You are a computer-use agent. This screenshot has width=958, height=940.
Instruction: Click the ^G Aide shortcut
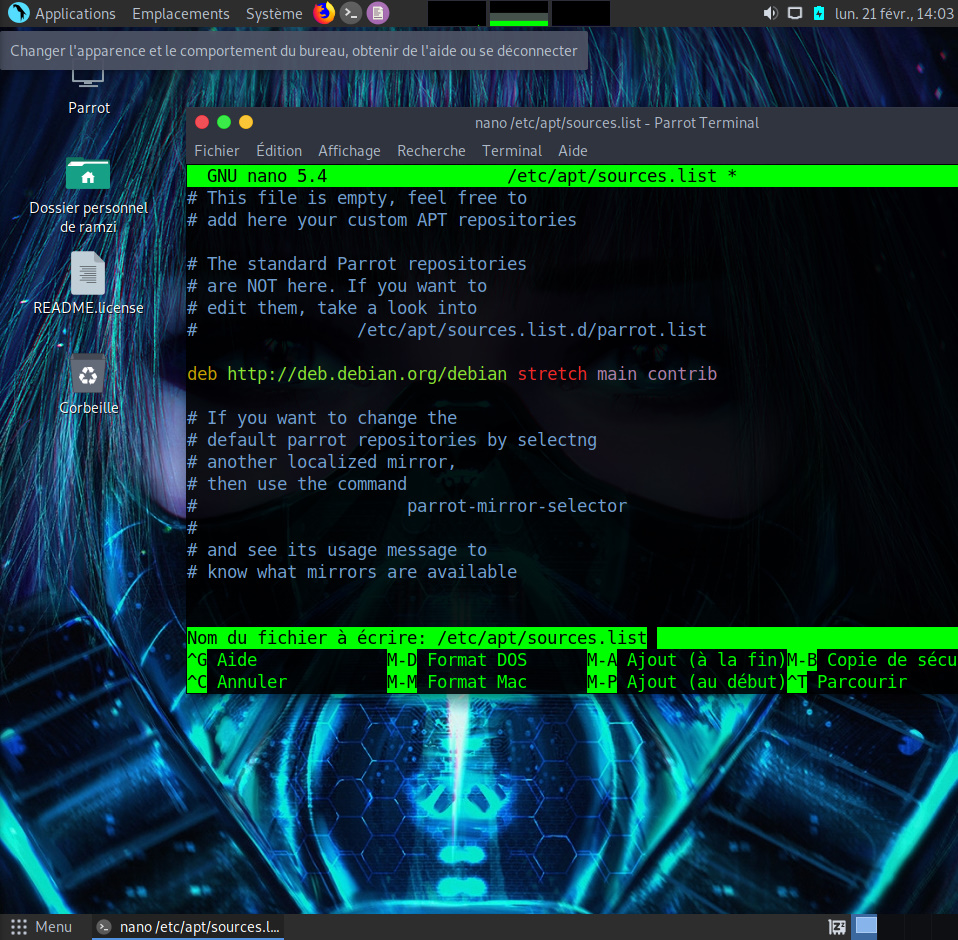[x=222, y=660]
